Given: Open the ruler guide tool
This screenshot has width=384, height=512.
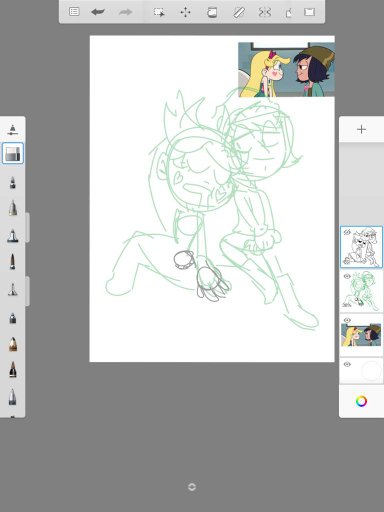Looking at the screenshot, I should (239, 12).
